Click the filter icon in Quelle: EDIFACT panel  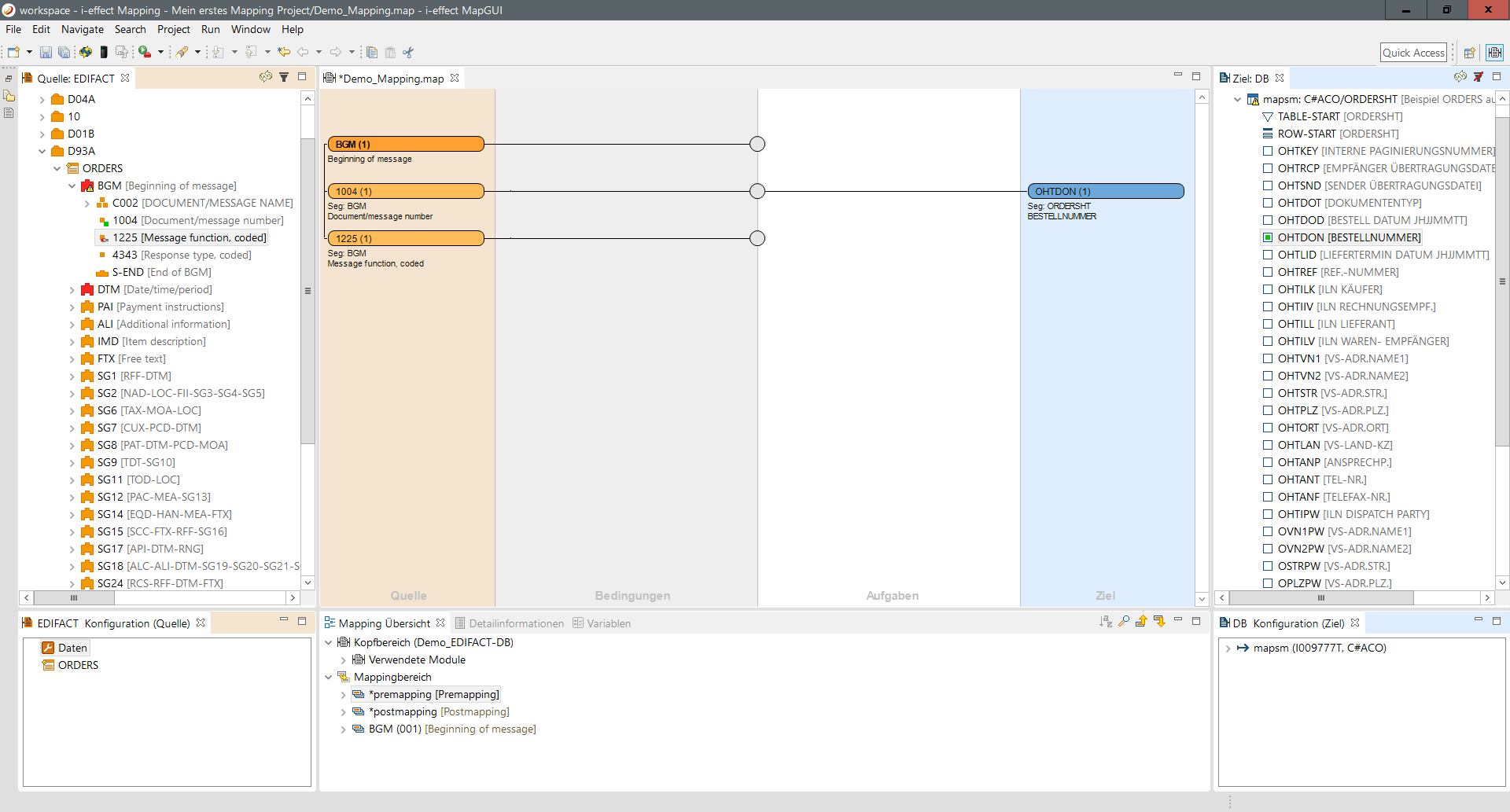tap(284, 77)
